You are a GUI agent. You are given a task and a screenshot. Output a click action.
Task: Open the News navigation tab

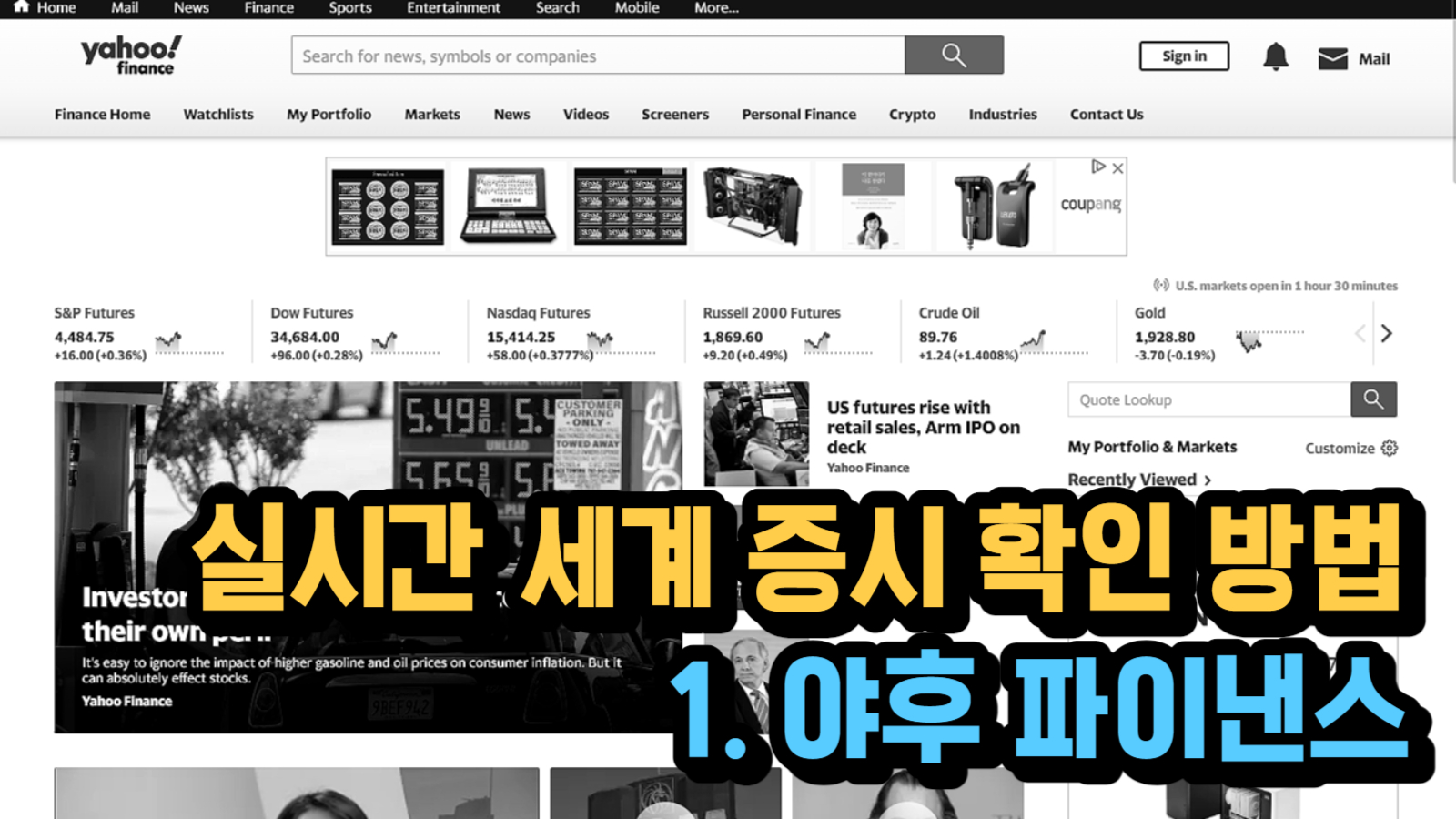tap(511, 115)
